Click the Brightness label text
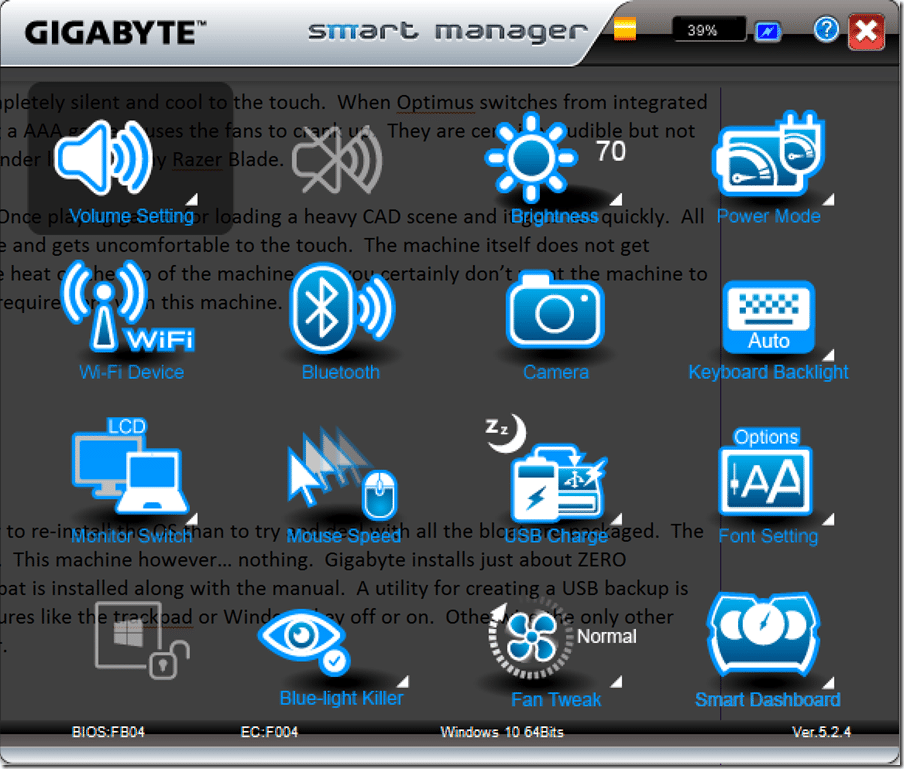This screenshot has height=769, width=904. click(x=555, y=216)
